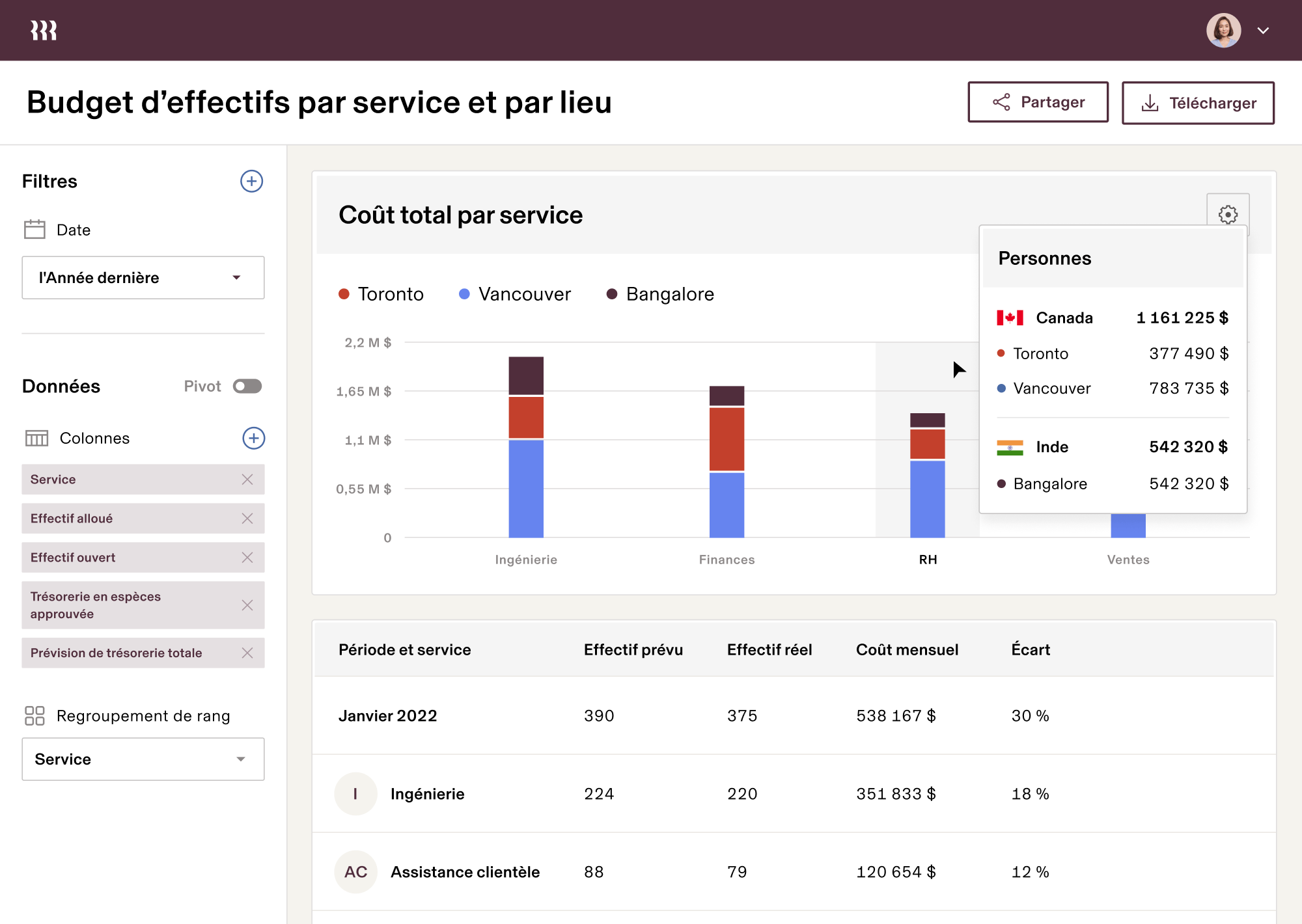Add a new column via the plus icon

[x=253, y=438]
